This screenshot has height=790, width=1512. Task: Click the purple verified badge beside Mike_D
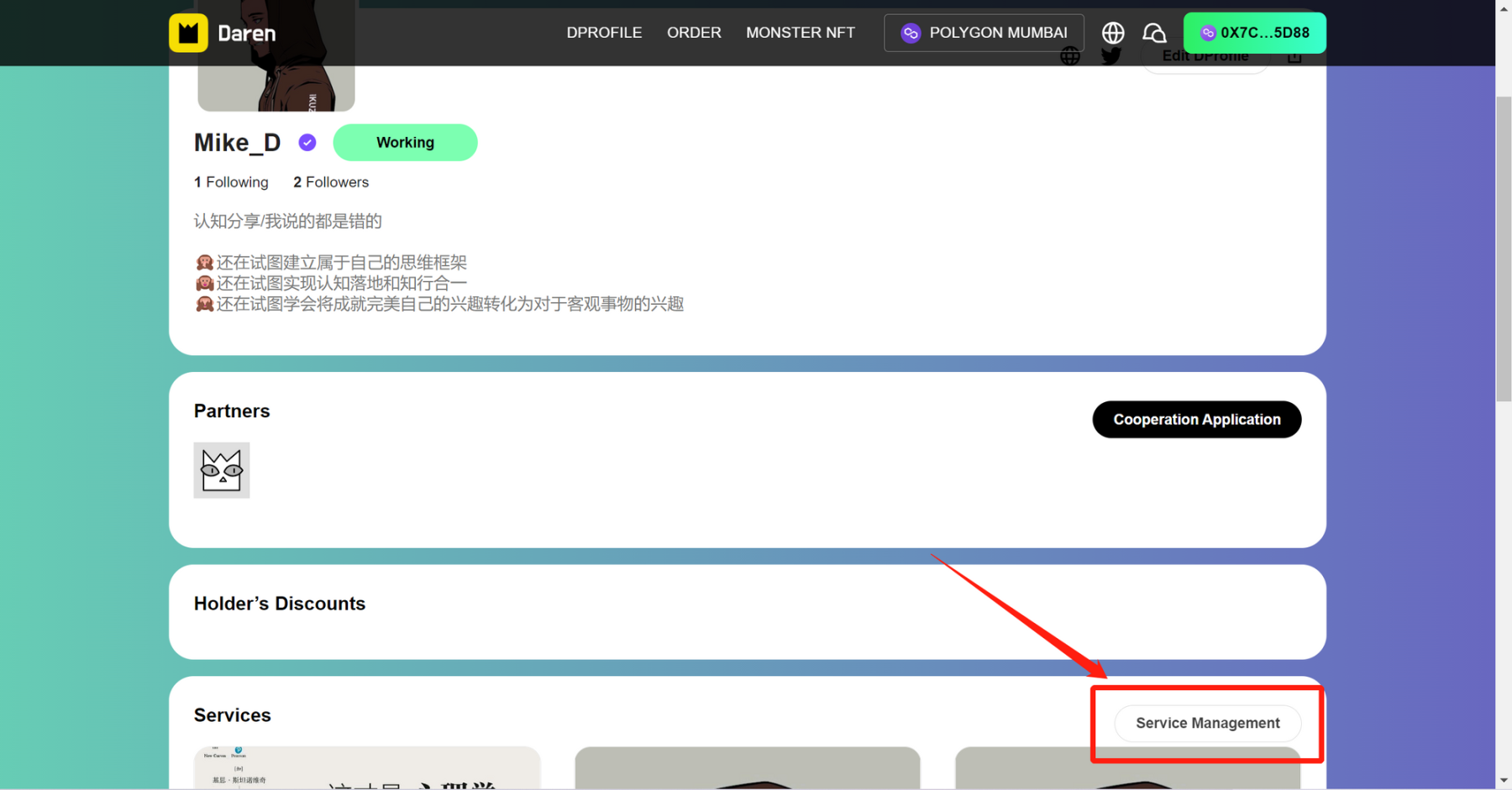tap(307, 143)
